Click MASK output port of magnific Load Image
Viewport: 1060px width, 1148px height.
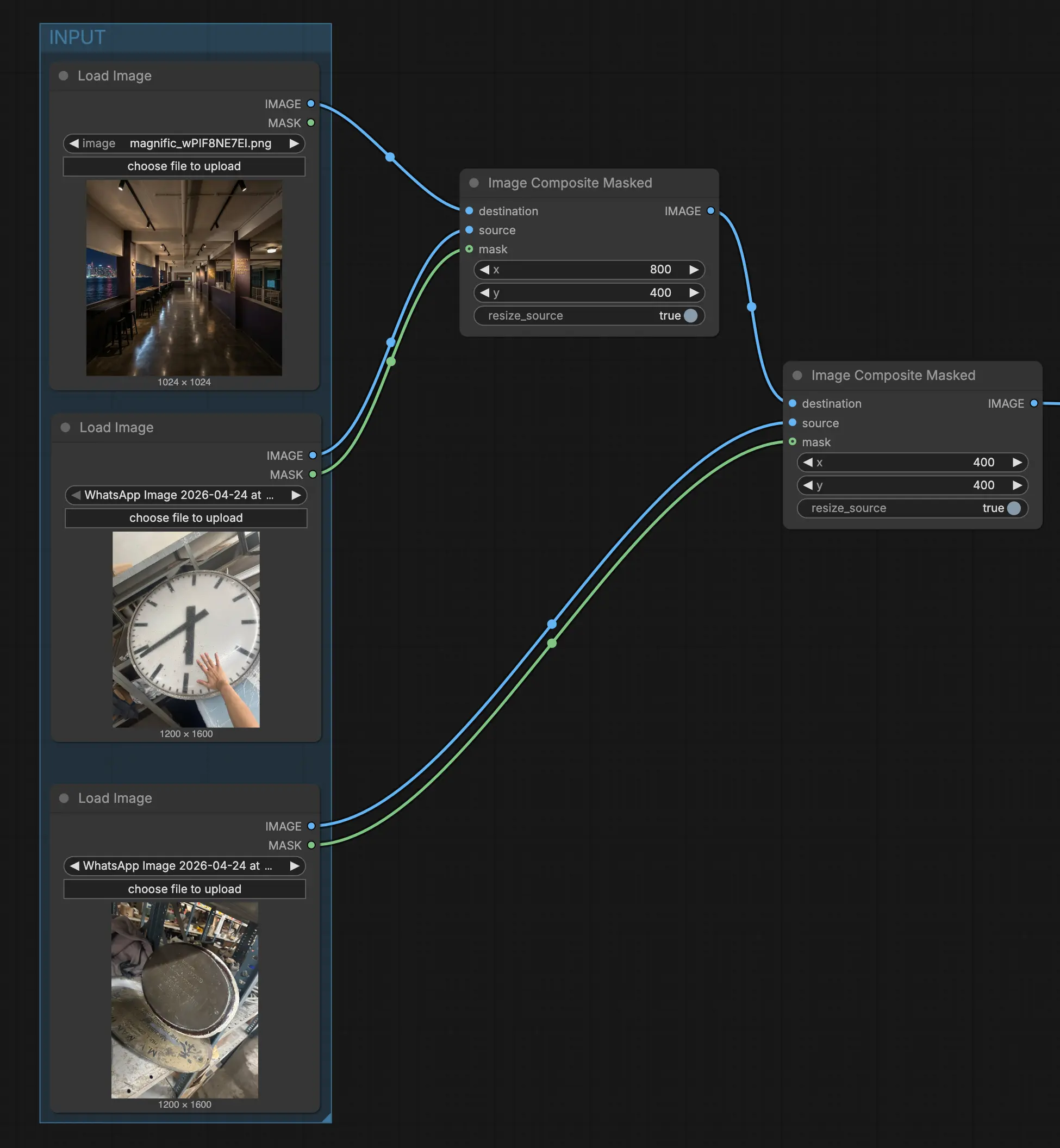pos(311,123)
